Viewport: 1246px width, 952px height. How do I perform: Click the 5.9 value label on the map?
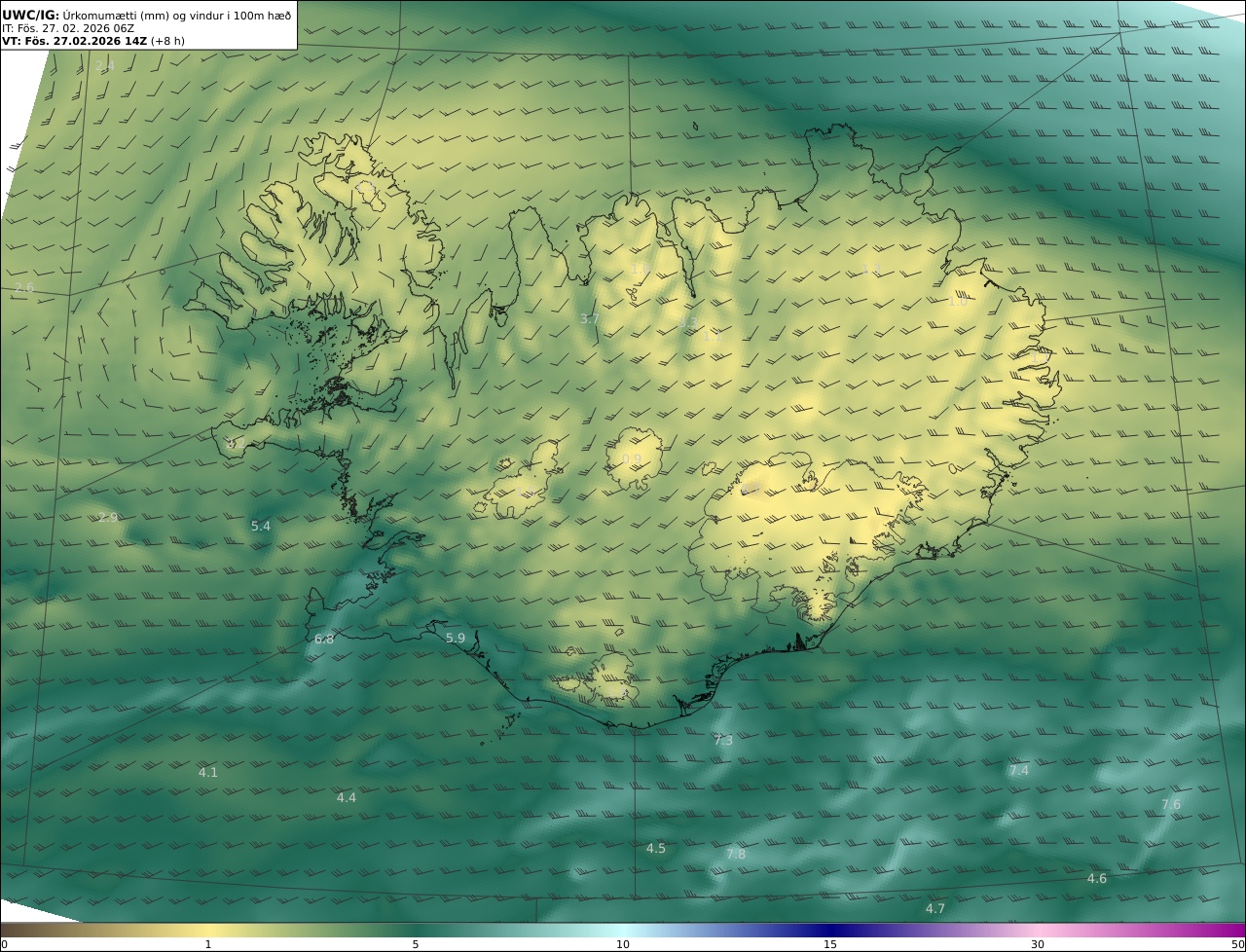[x=456, y=639]
